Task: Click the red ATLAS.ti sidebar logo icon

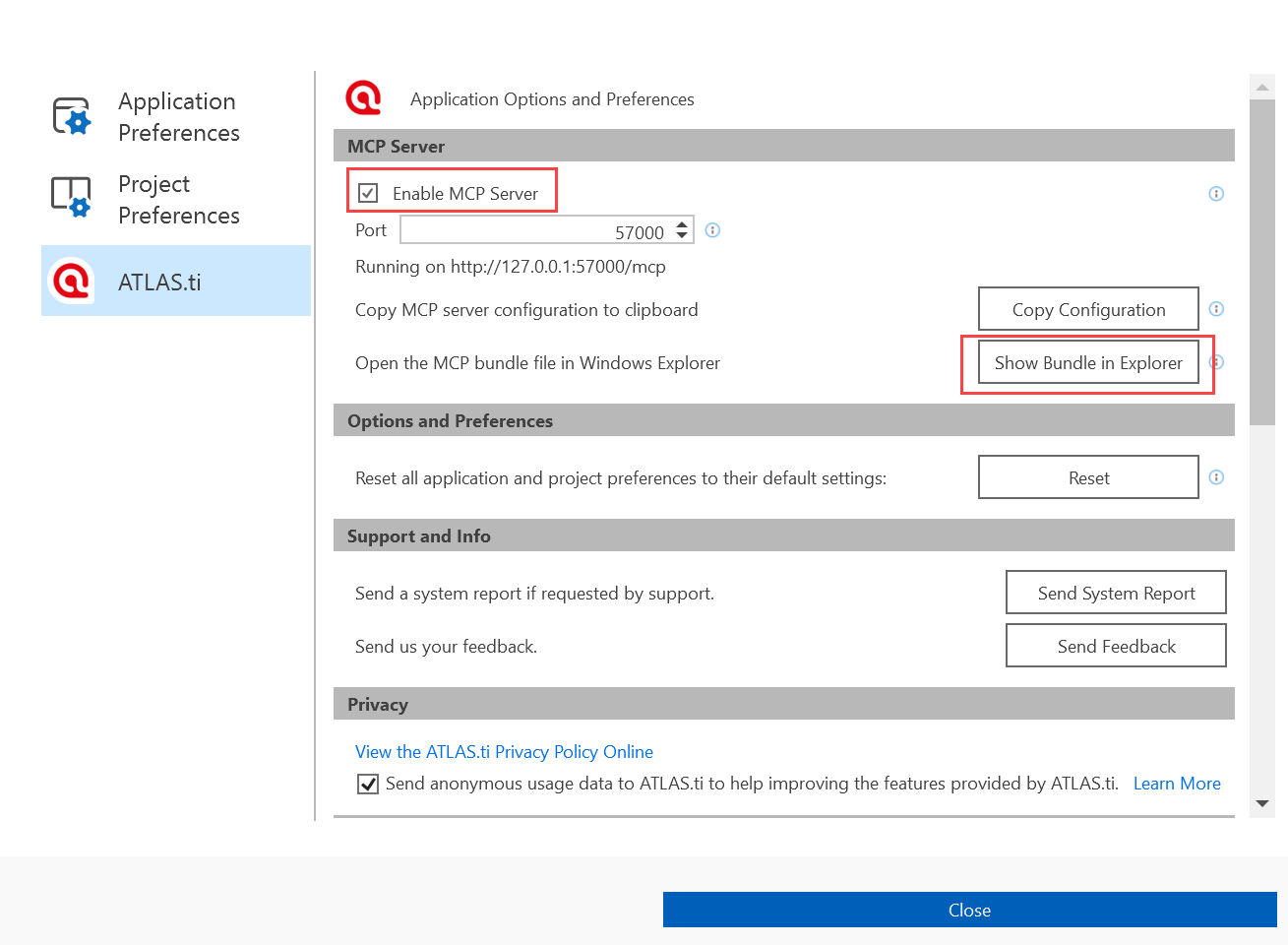Action: click(x=72, y=281)
